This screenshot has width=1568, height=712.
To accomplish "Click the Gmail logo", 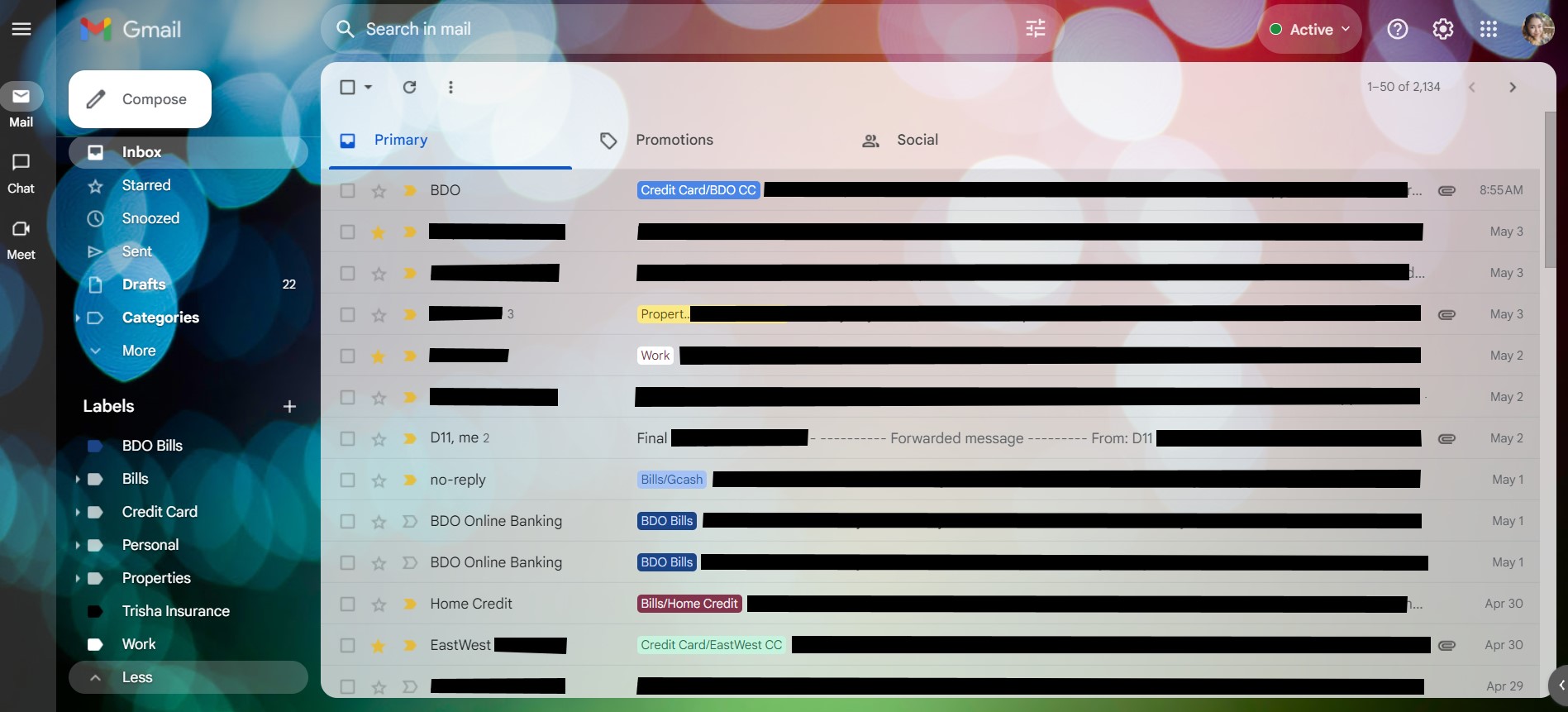I will point(131,29).
